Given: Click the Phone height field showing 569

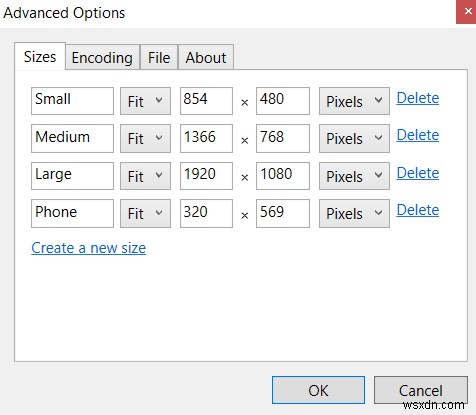Looking at the screenshot, I should coord(283,213).
